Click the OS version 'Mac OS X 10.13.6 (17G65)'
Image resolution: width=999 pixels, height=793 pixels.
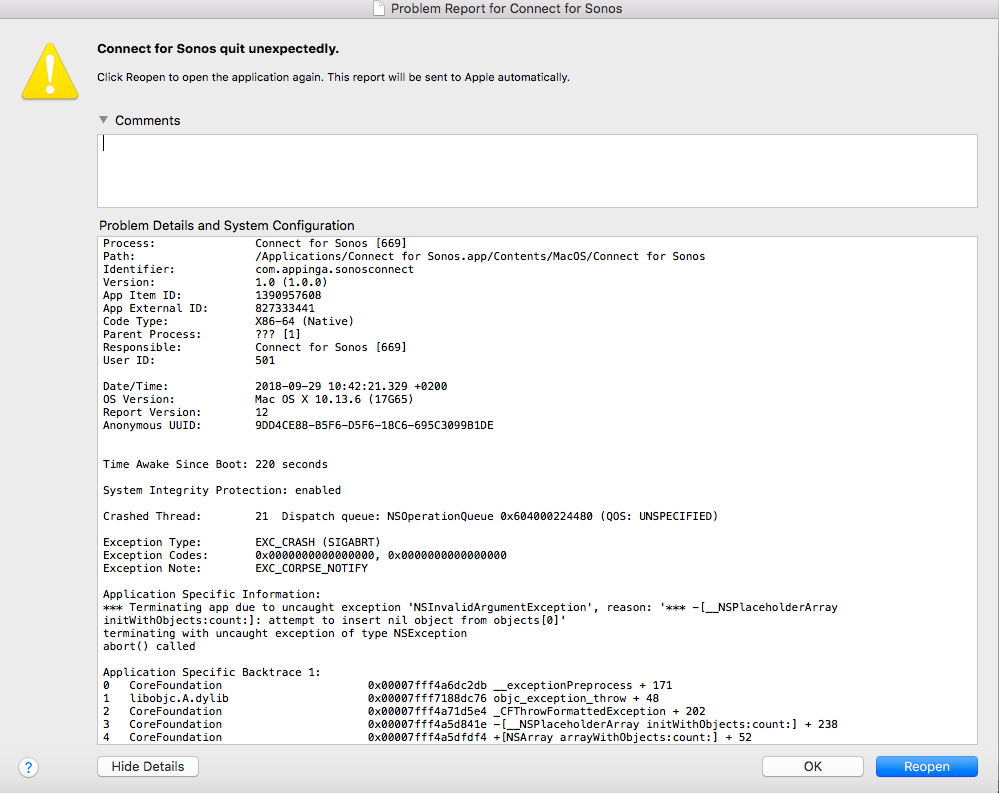click(x=334, y=399)
